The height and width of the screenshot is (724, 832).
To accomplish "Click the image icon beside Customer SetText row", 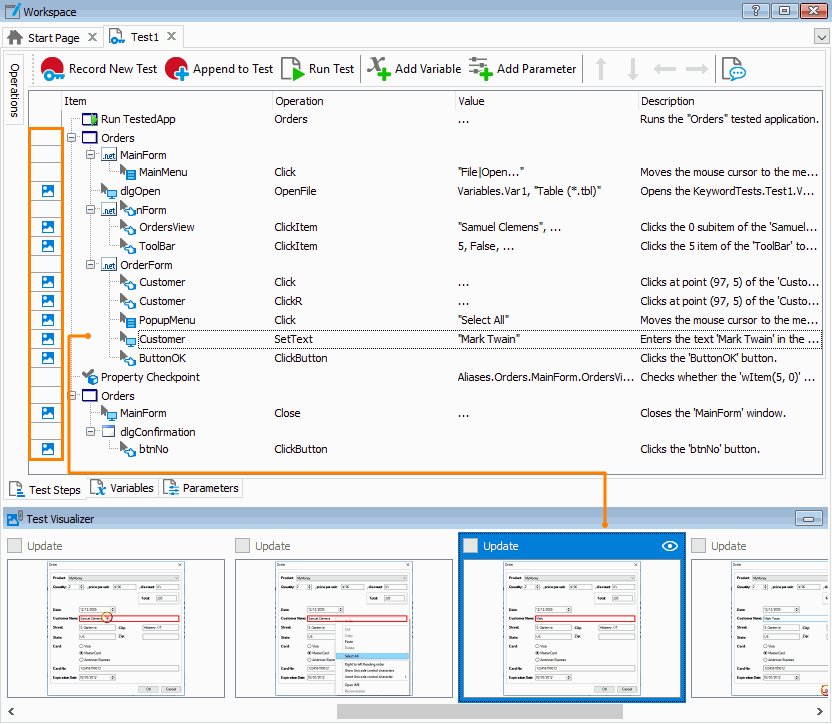I will 48,339.
